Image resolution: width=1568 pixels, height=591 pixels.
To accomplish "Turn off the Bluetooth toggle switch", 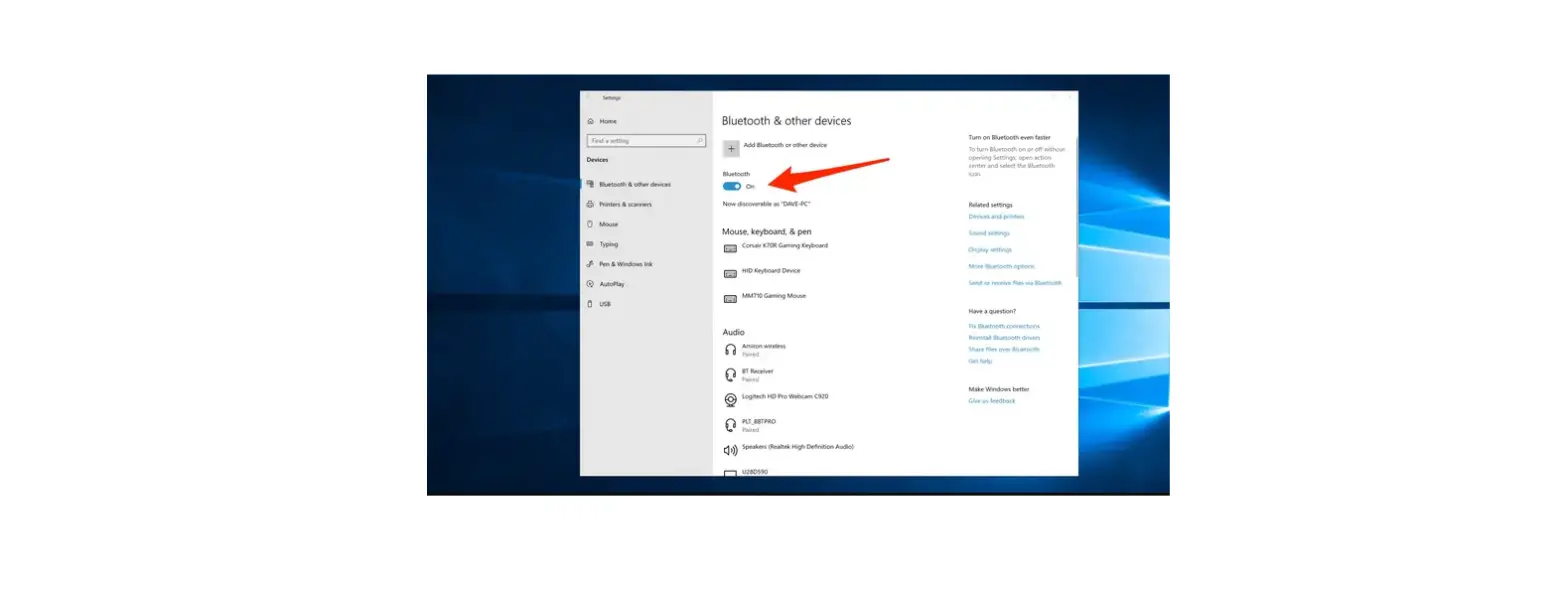I will (732, 186).
